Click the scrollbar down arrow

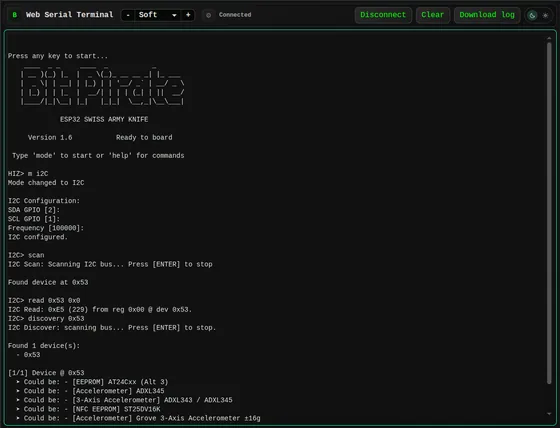click(x=549, y=414)
